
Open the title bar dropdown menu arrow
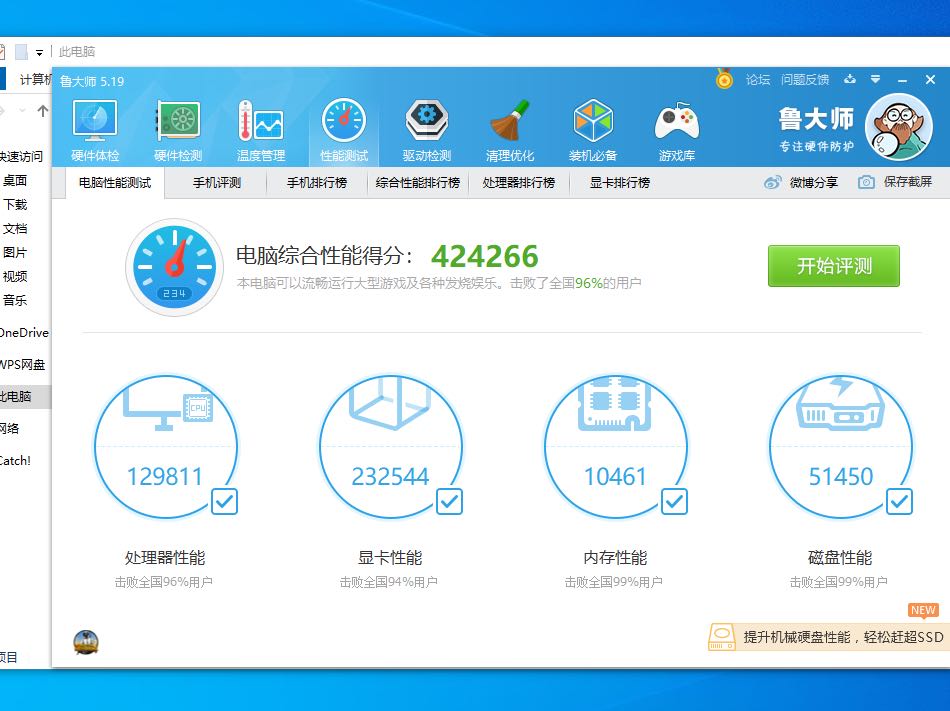[875, 79]
